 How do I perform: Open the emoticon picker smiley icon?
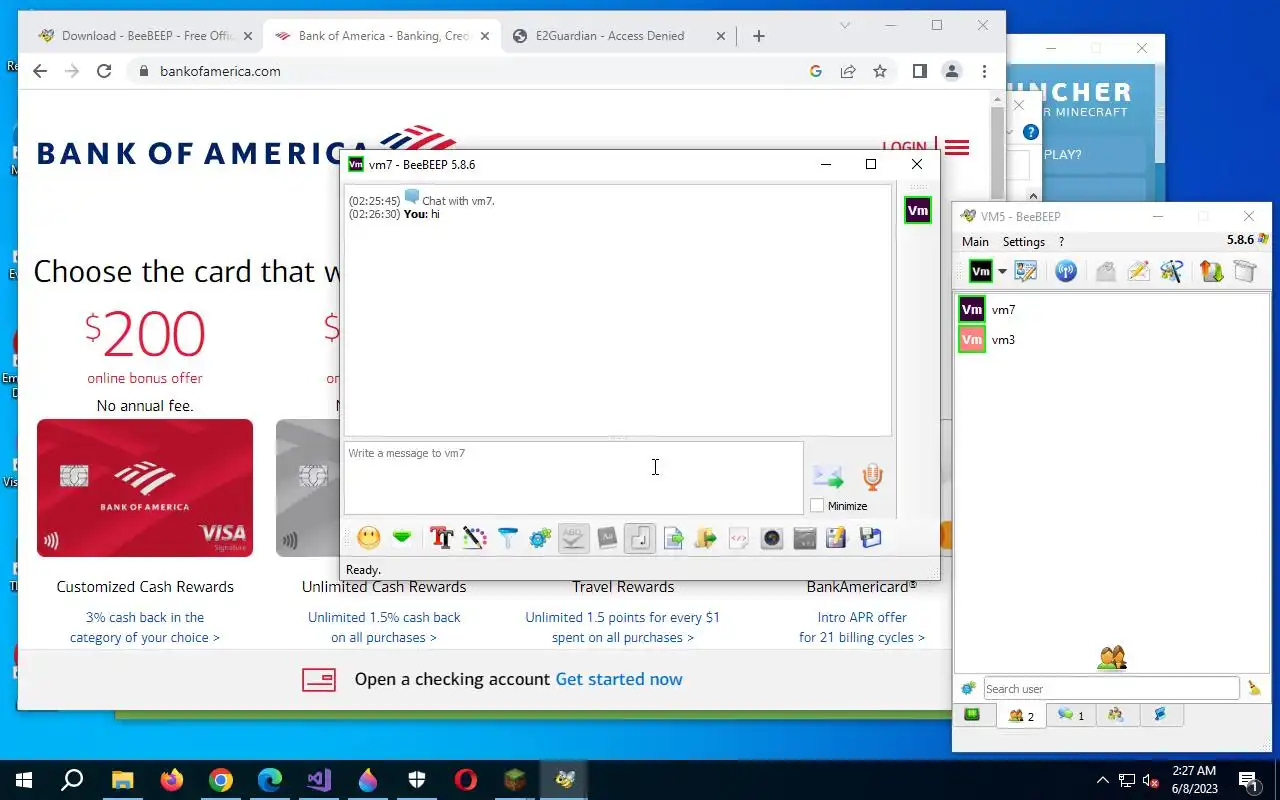coord(369,538)
